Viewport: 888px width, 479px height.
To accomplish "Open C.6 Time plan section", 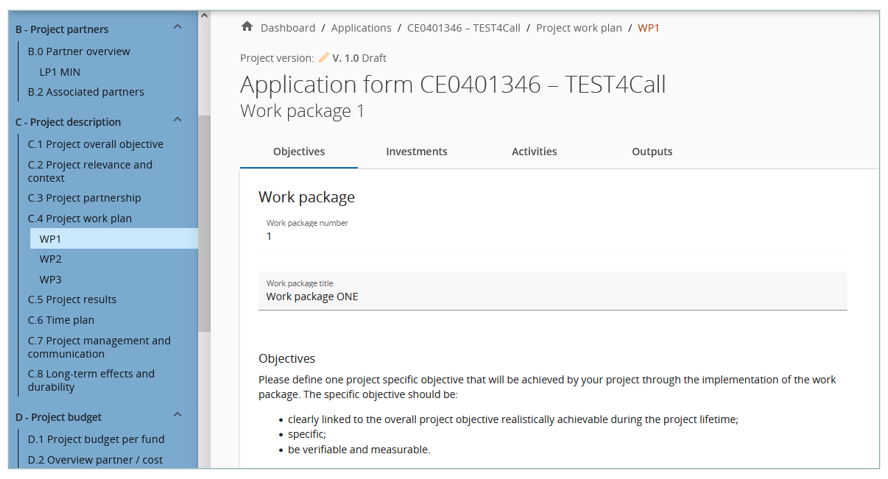I will (61, 320).
